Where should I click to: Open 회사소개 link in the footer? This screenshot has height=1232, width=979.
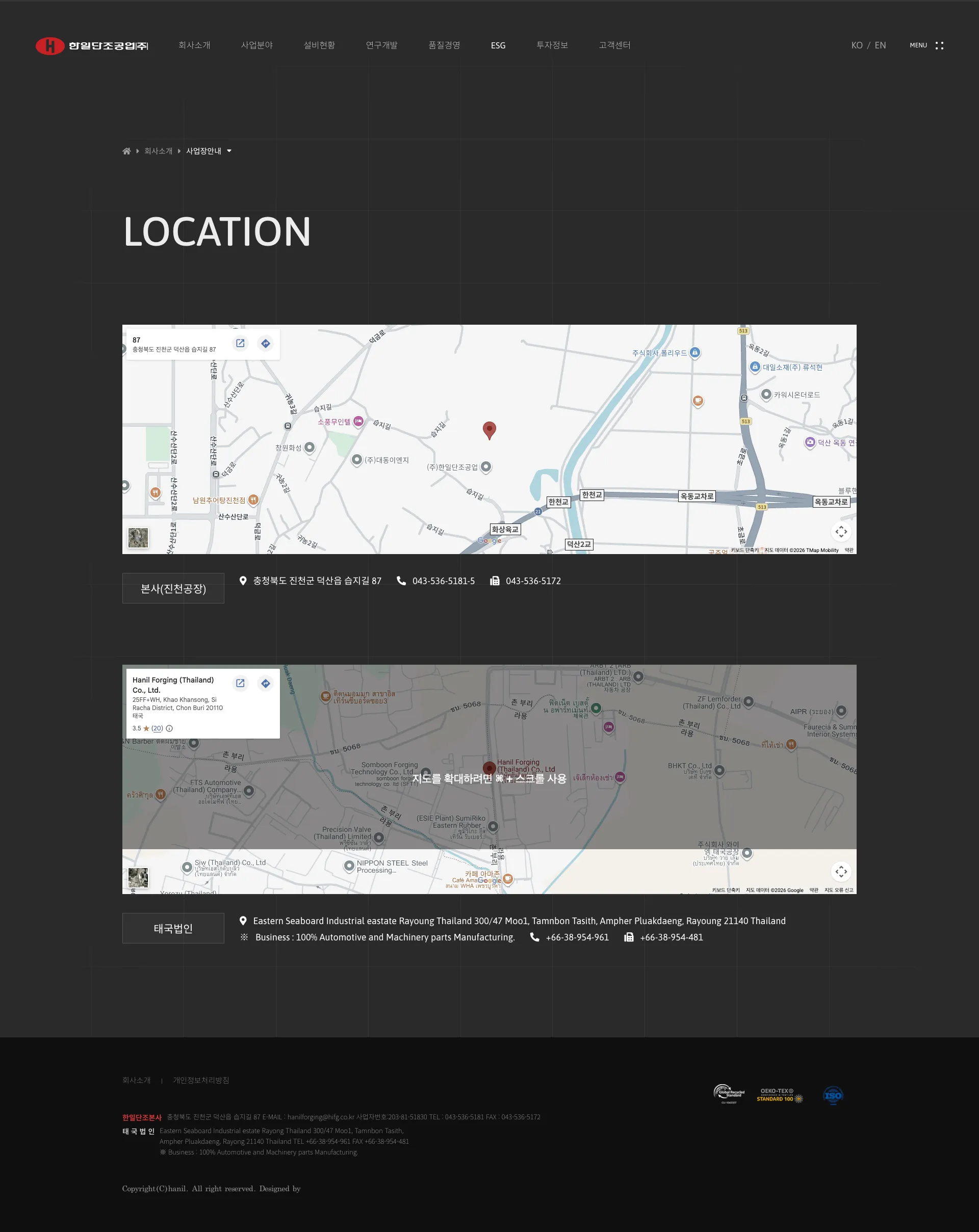pyautogui.click(x=137, y=1080)
